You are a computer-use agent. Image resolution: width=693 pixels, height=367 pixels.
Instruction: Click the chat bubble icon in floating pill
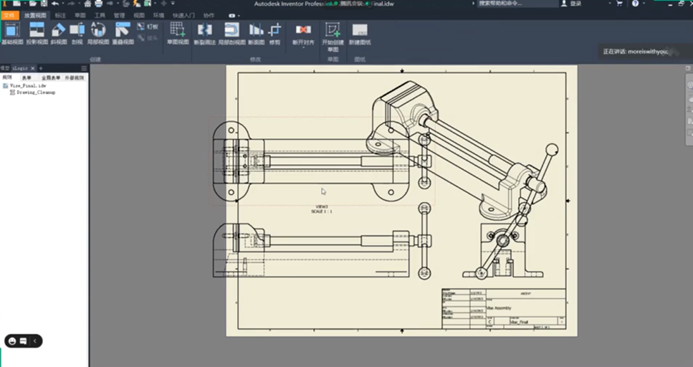pyautogui.click(x=23, y=341)
